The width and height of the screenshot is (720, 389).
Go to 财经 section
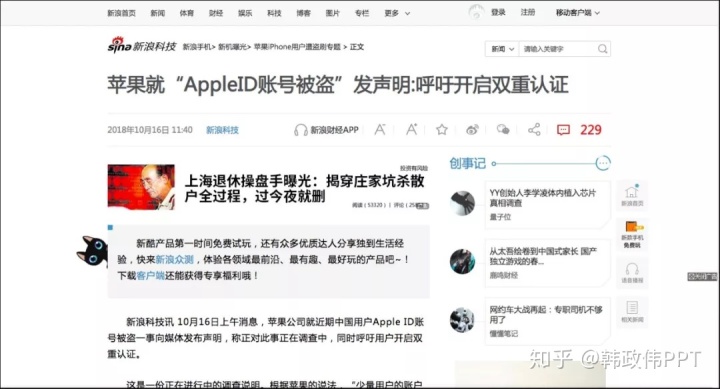216,13
